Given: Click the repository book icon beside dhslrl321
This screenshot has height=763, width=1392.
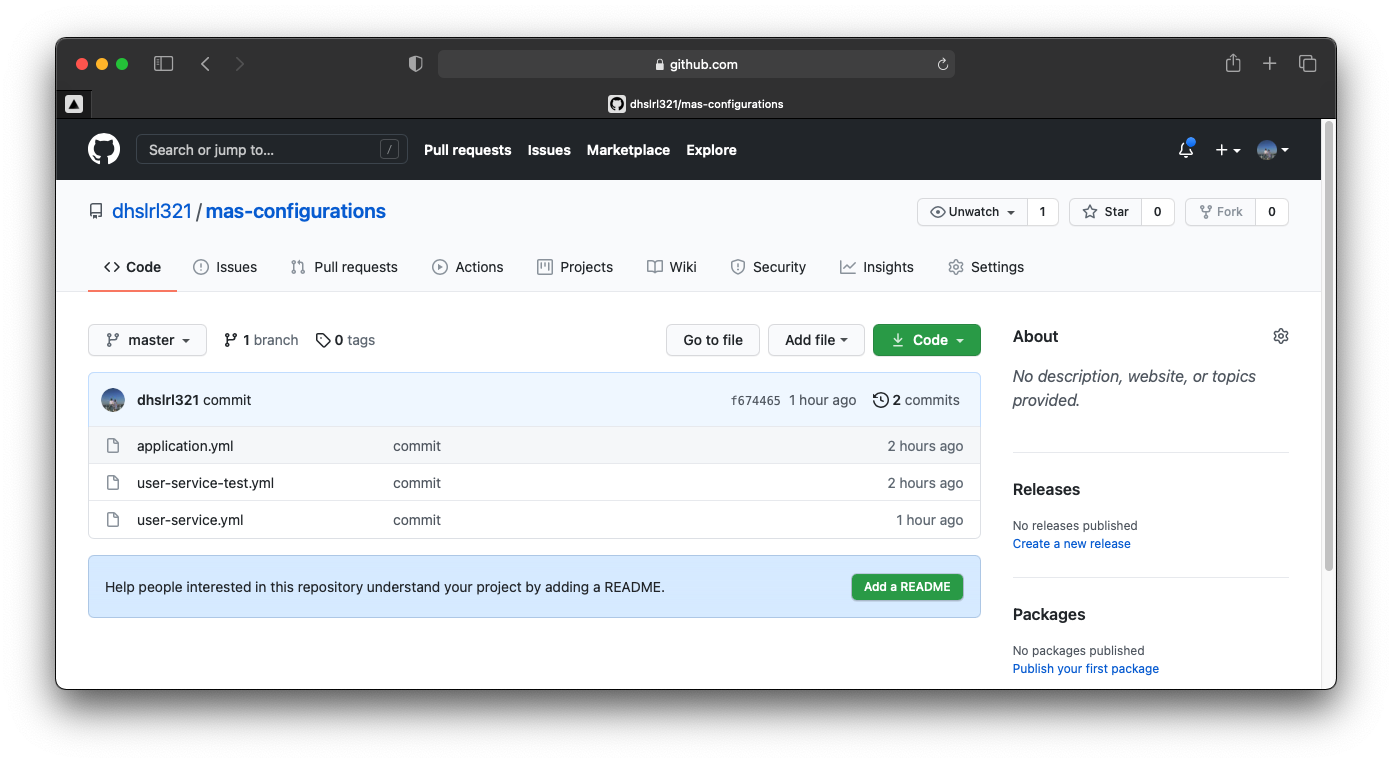Looking at the screenshot, I should point(96,211).
